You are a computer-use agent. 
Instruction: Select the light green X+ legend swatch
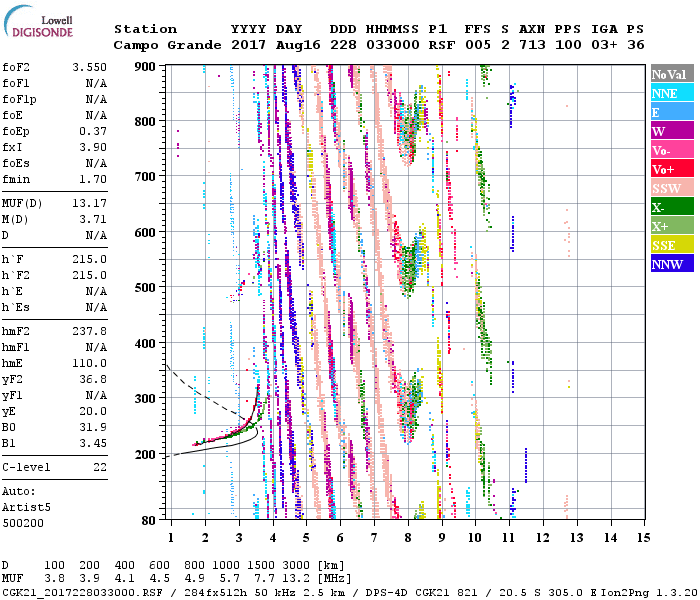pos(672,226)
